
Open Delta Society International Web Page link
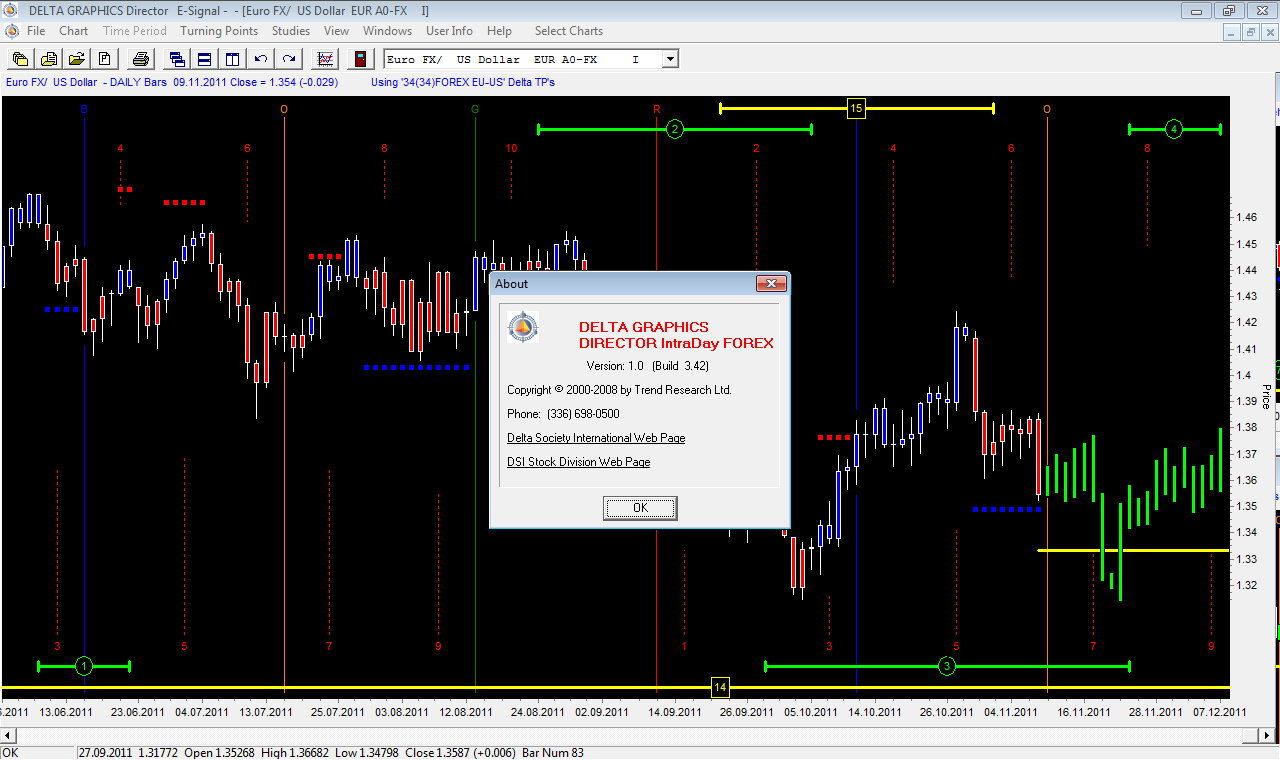[596, 438]
